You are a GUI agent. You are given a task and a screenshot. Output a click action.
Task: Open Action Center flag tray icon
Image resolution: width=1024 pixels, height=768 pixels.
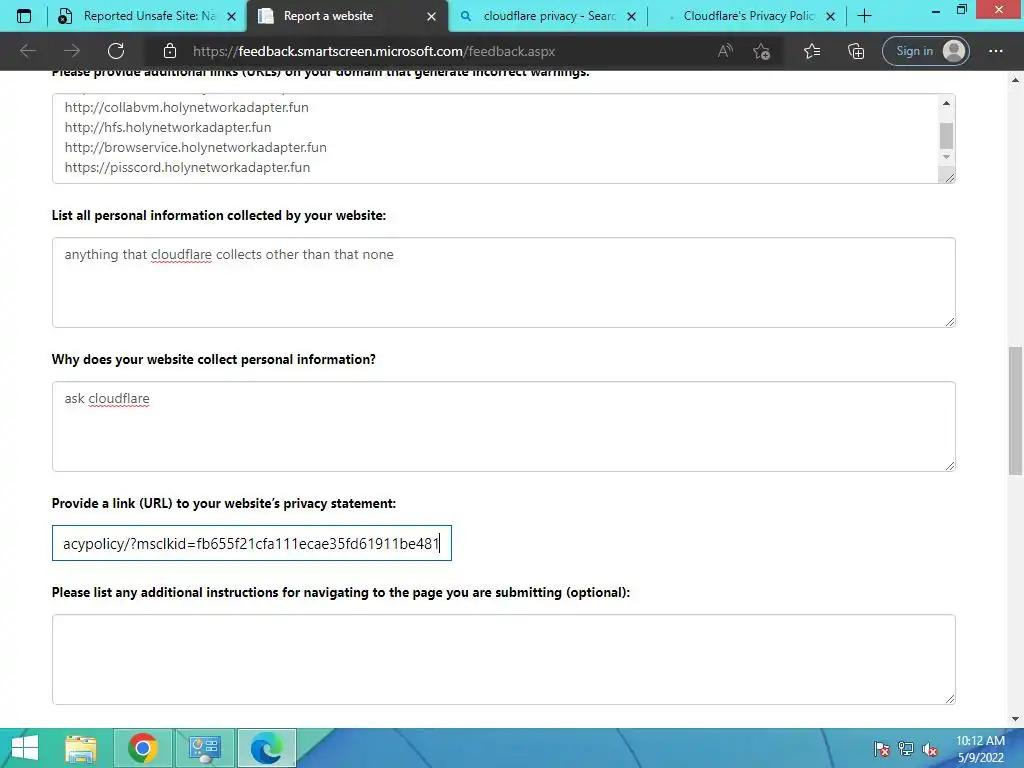882,749
